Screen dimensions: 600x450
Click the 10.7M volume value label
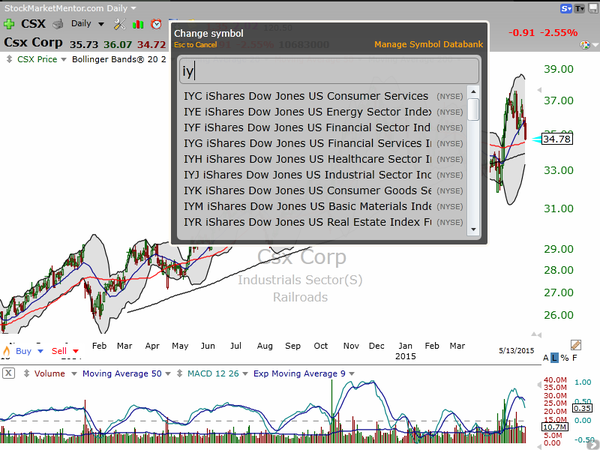coord(554,427)
